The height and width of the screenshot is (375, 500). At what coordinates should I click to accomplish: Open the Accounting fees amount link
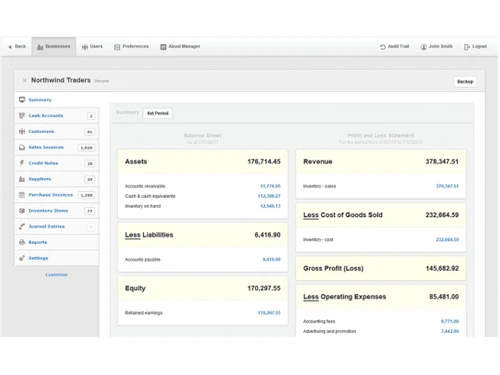[450, 321]
